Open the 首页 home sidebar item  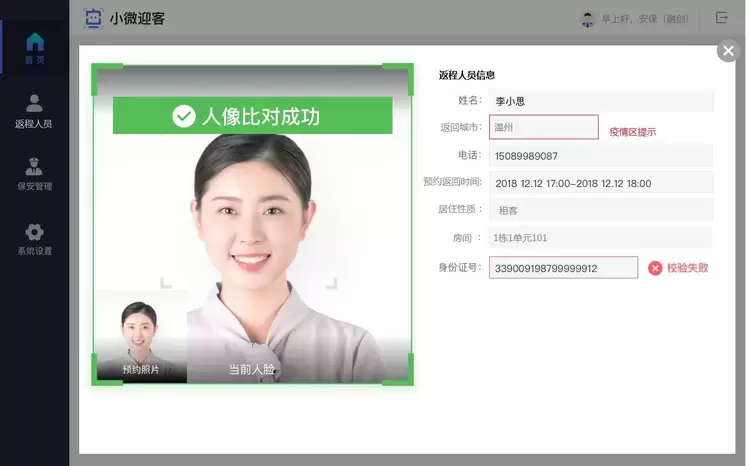point(34,47)
